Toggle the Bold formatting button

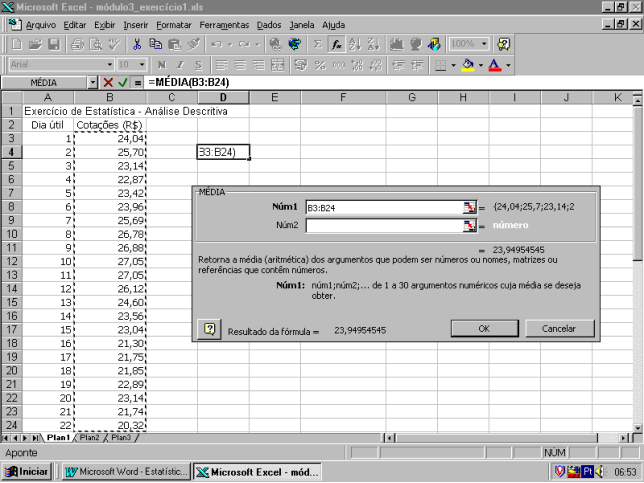pyautogui.click(x=163, y=64)
